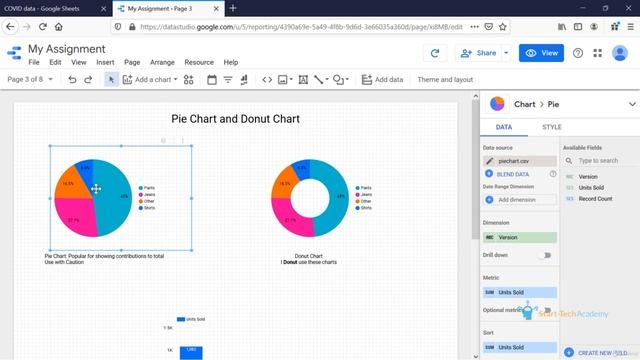Expand the chart type chevron

coord(632,104)
